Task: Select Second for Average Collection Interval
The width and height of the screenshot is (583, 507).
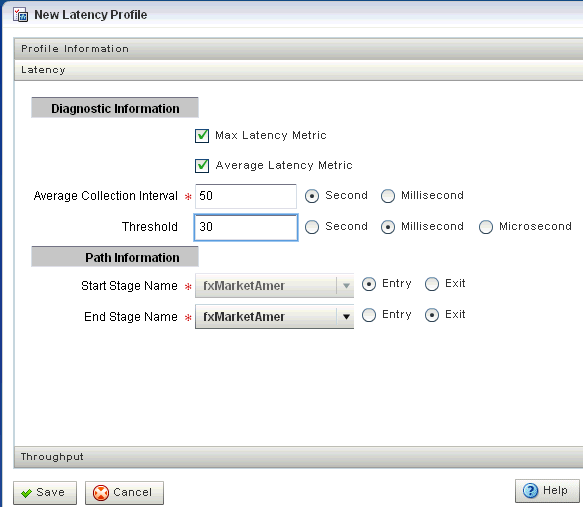Action: (312, 196)
